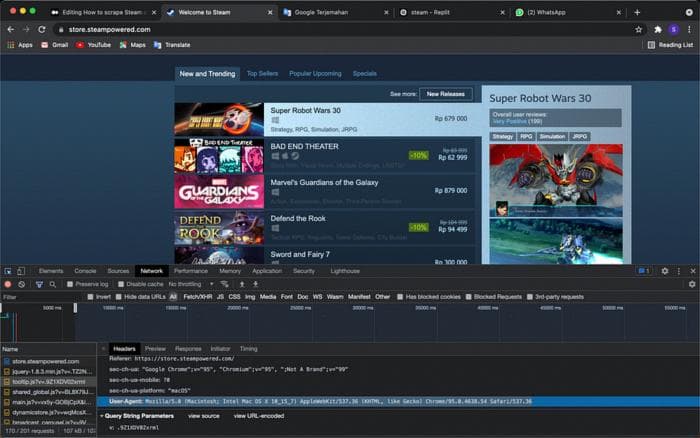Click the JRPG tag button
Viewport: 700px width, 438px height.
tap(579, 137)
